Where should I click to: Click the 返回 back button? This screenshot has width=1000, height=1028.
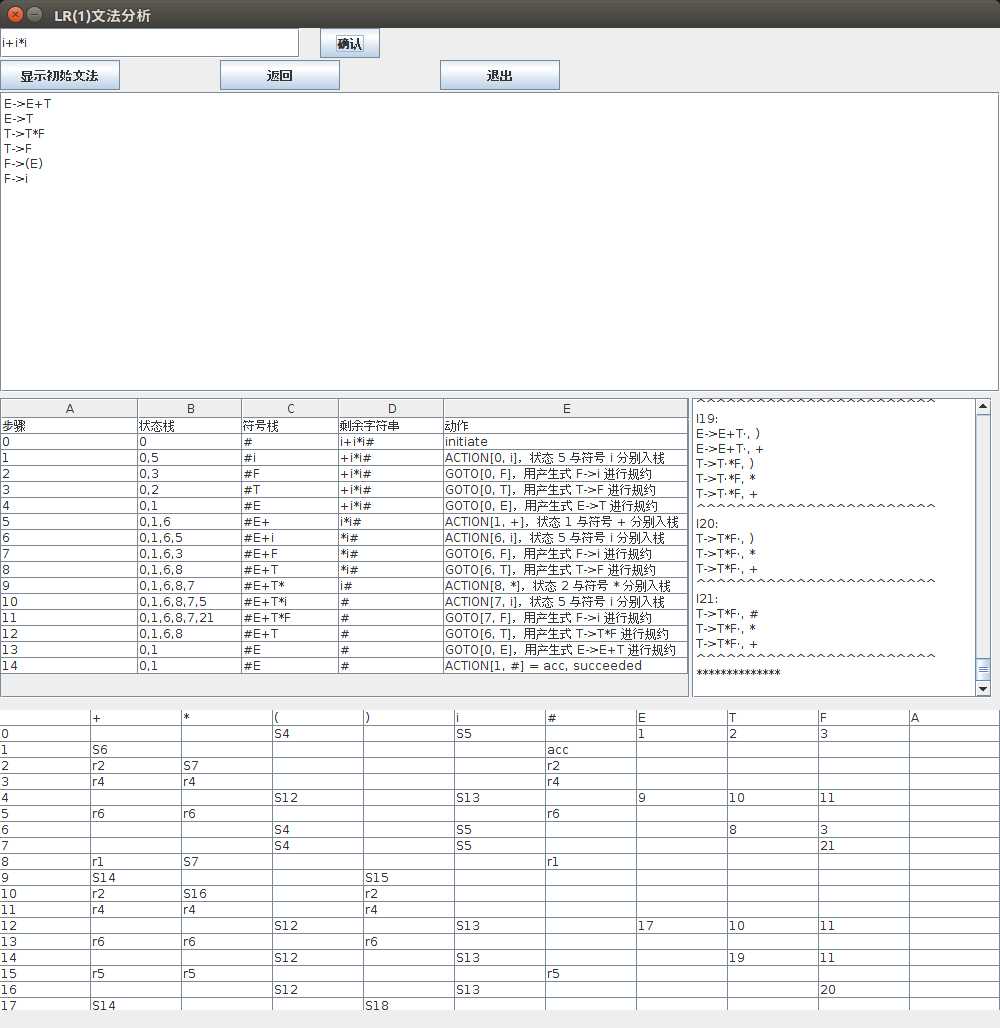click(x=279, y=75)
